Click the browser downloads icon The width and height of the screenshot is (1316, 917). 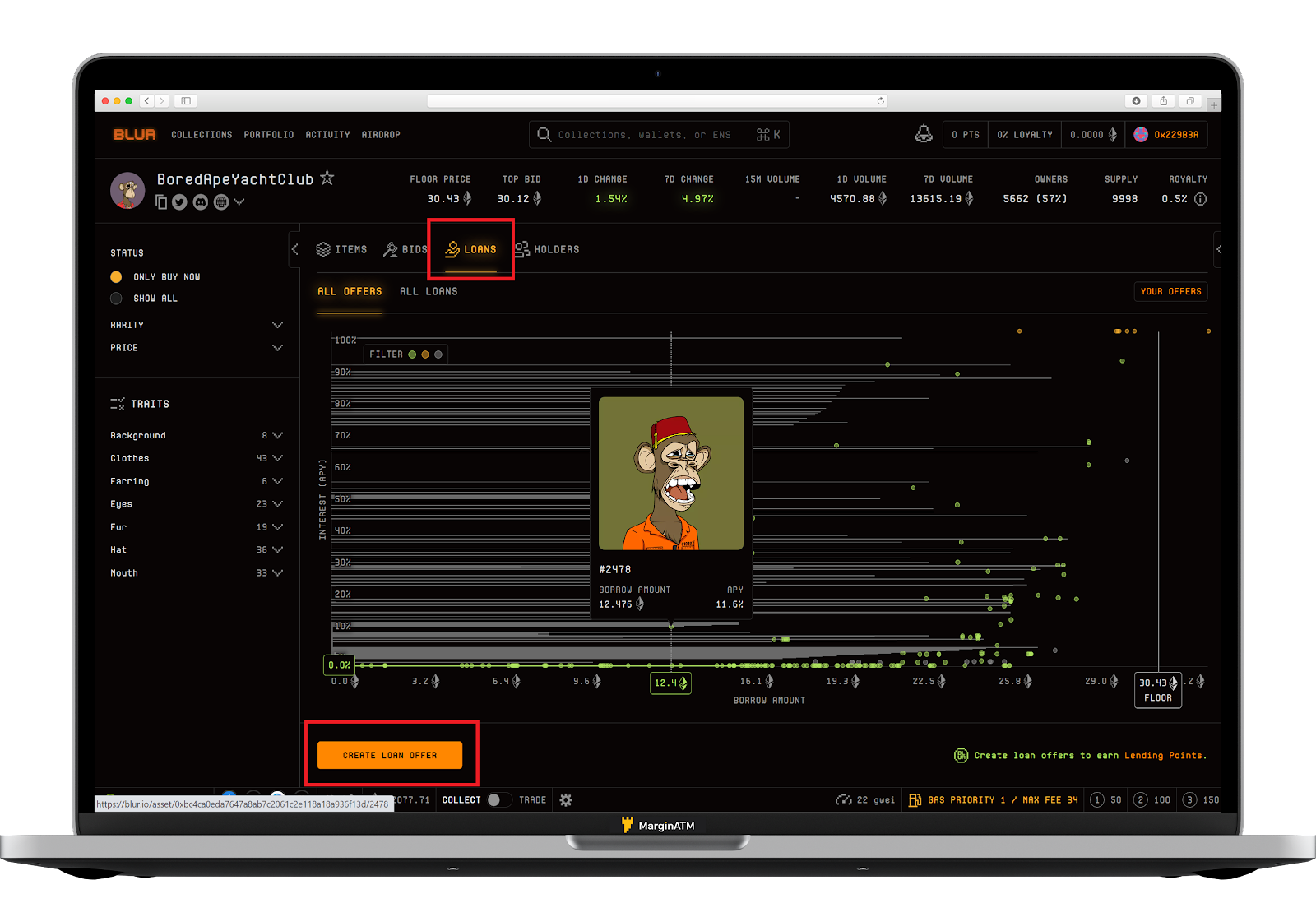(1136, 101)
